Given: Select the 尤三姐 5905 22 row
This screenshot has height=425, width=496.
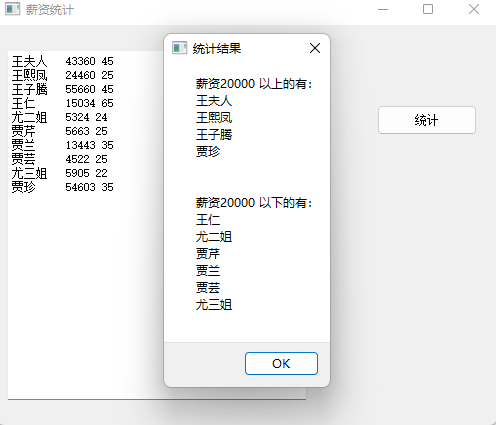Looking at the screenshot, I should [x=60, y=173].
